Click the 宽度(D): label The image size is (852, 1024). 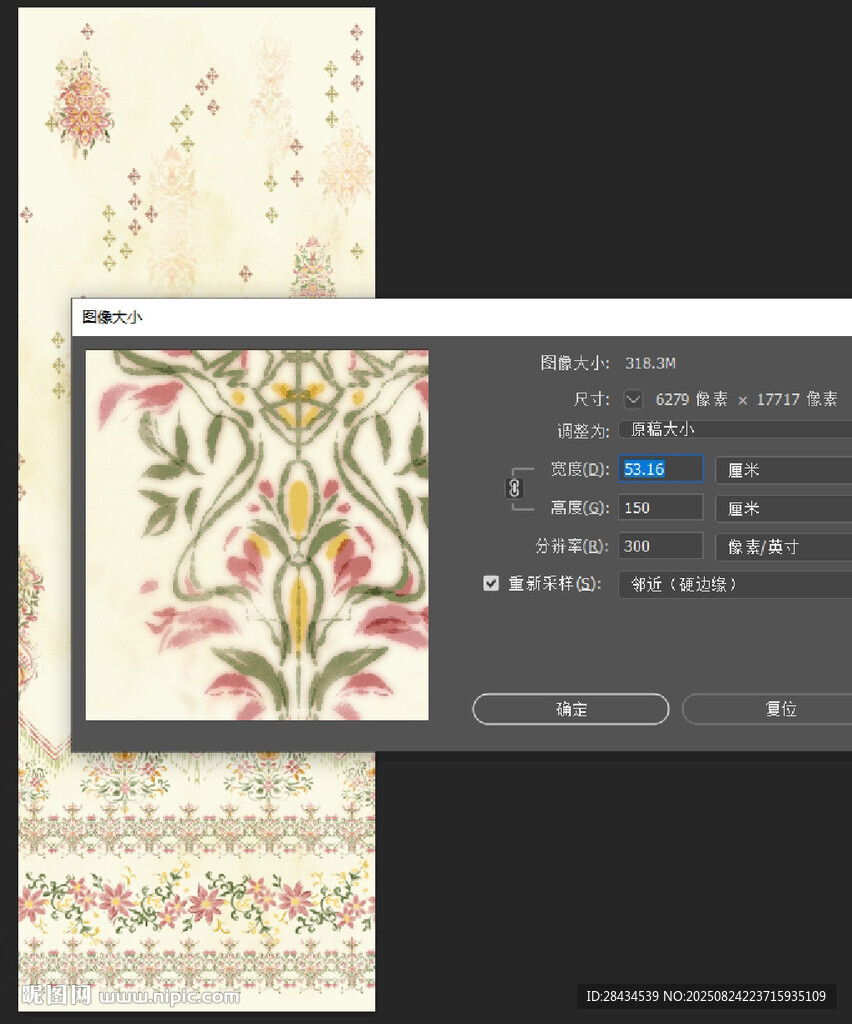pos(580,469)
